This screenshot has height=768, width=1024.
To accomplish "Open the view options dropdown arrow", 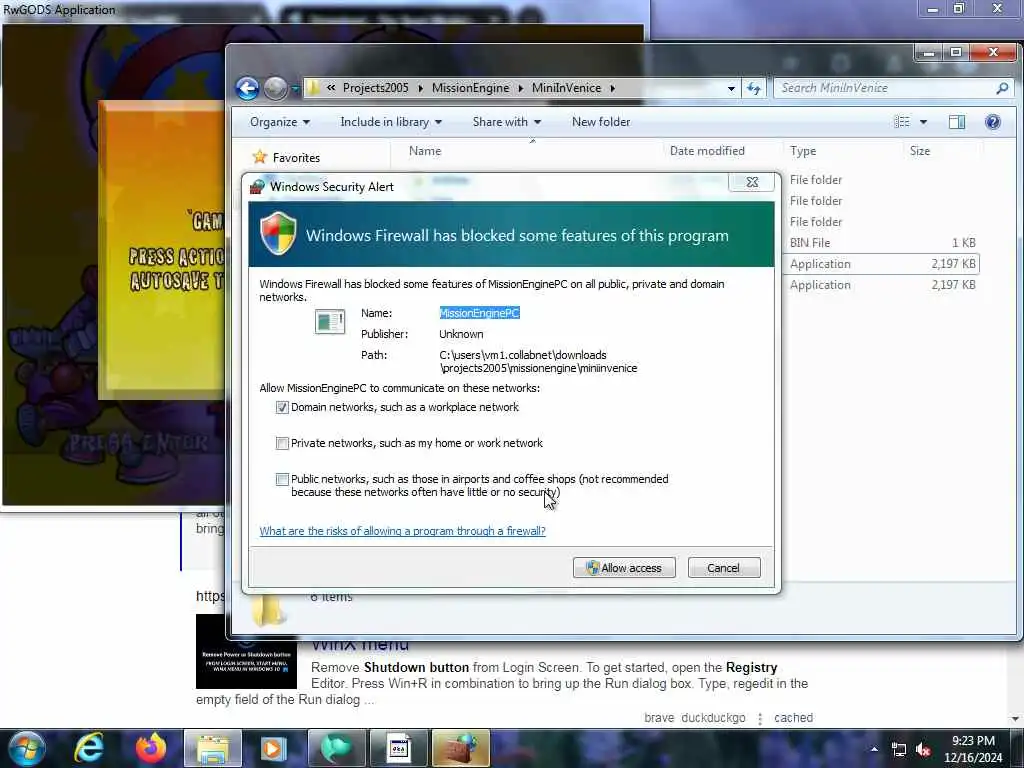I will (923, 122).
